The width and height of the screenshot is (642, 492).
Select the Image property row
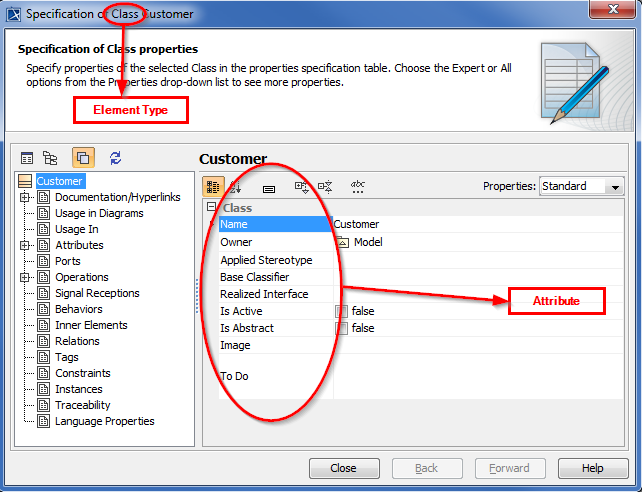pyautogui.click(x=420, y=345)
